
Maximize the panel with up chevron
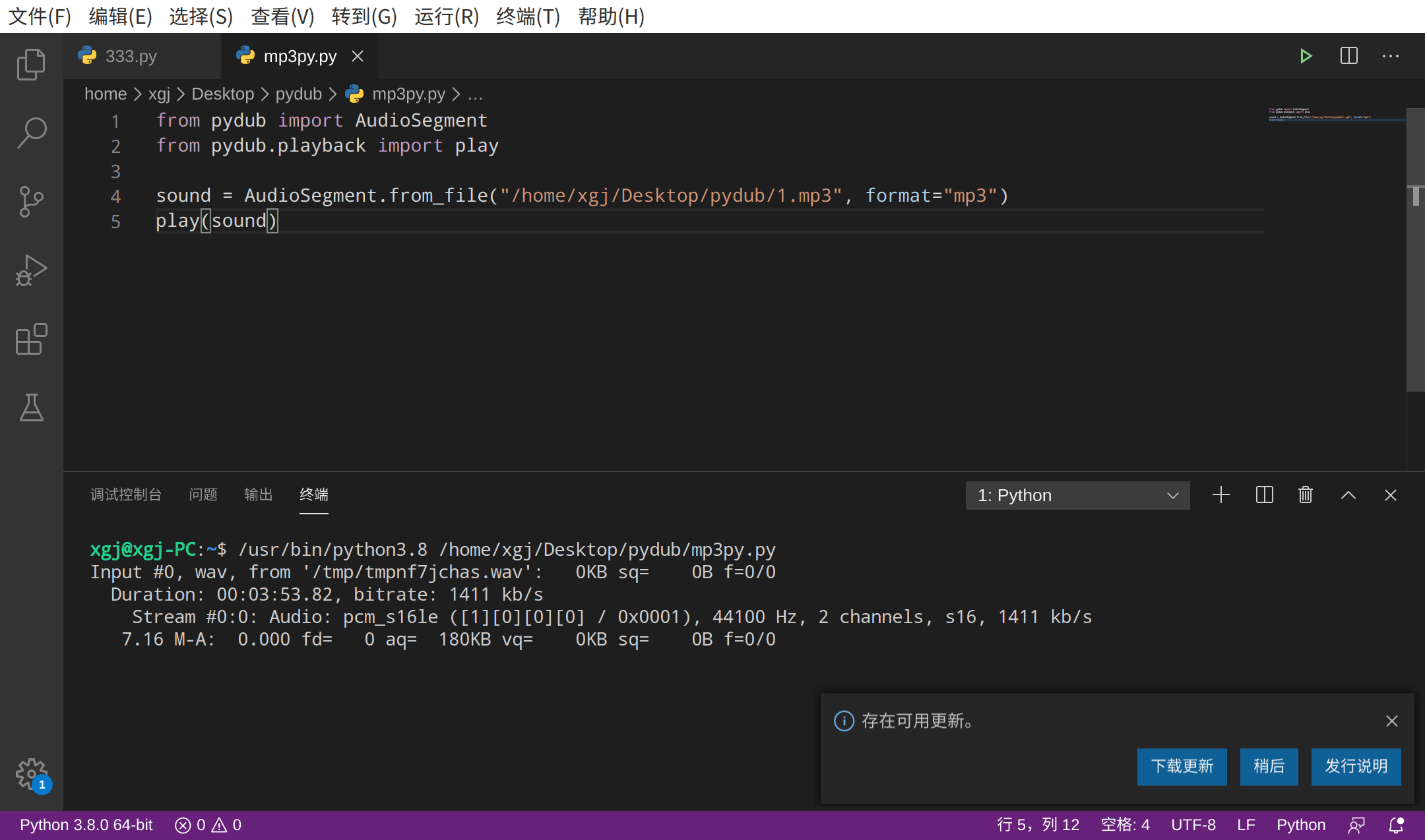1348,495
